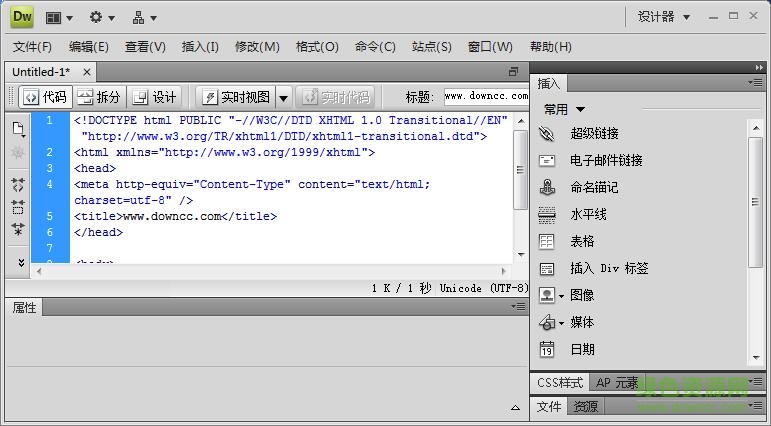
Task: Click the Insert panel vertical scrollbar thumb
Action: point(755,202)
